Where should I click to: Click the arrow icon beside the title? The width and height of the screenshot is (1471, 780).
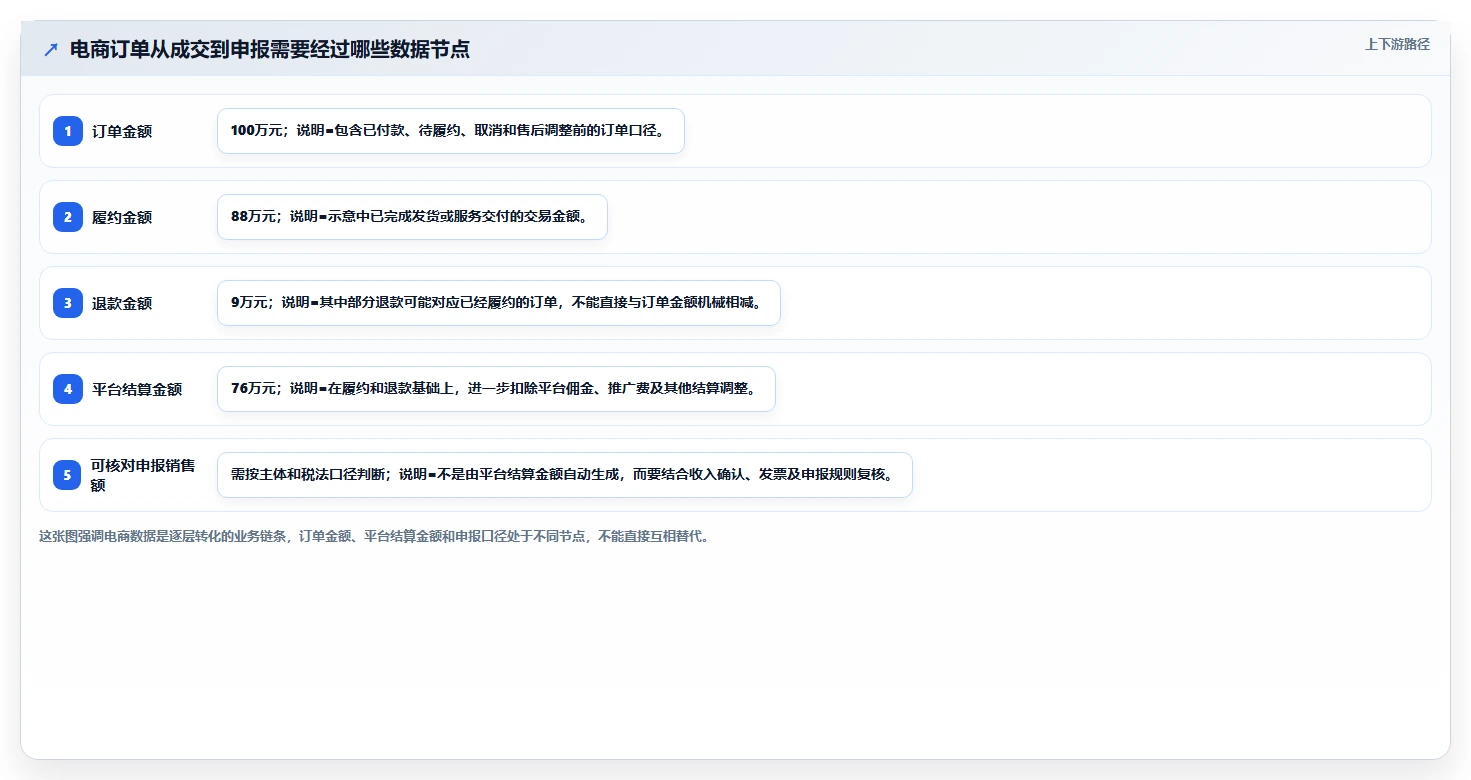coord(51,49)
